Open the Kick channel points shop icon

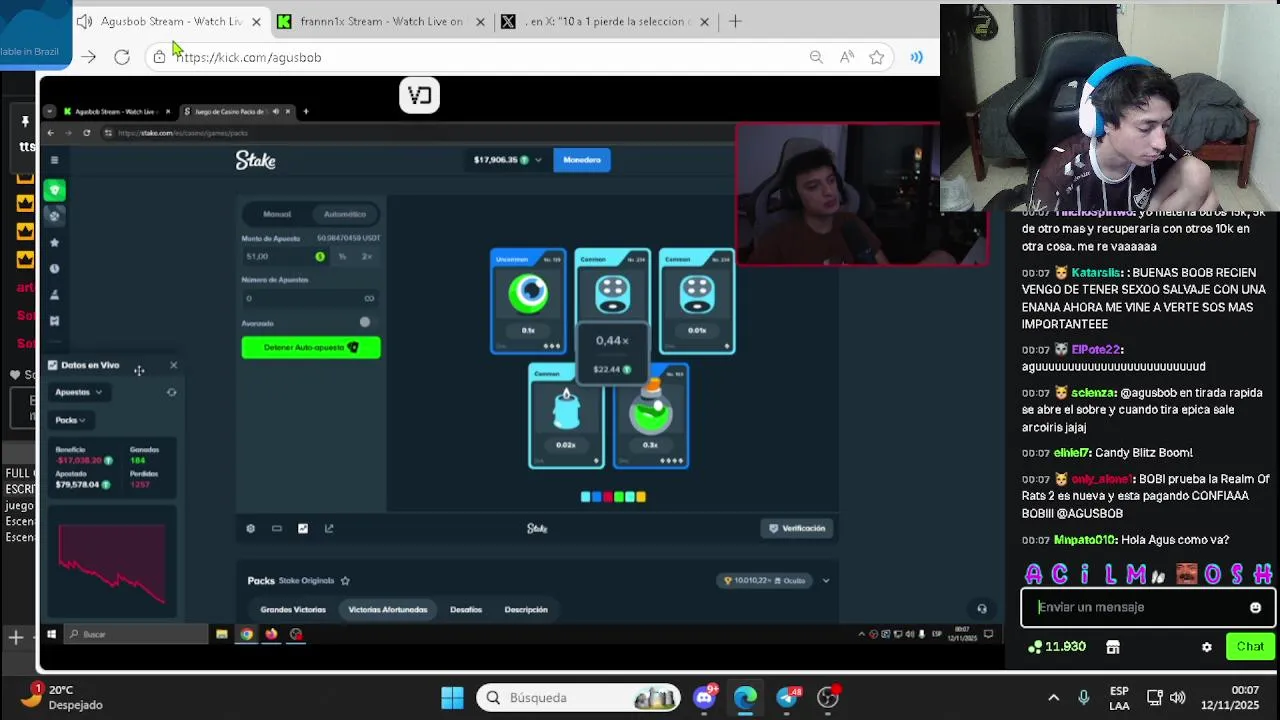pyautogui.click(x=1112, y=647)
